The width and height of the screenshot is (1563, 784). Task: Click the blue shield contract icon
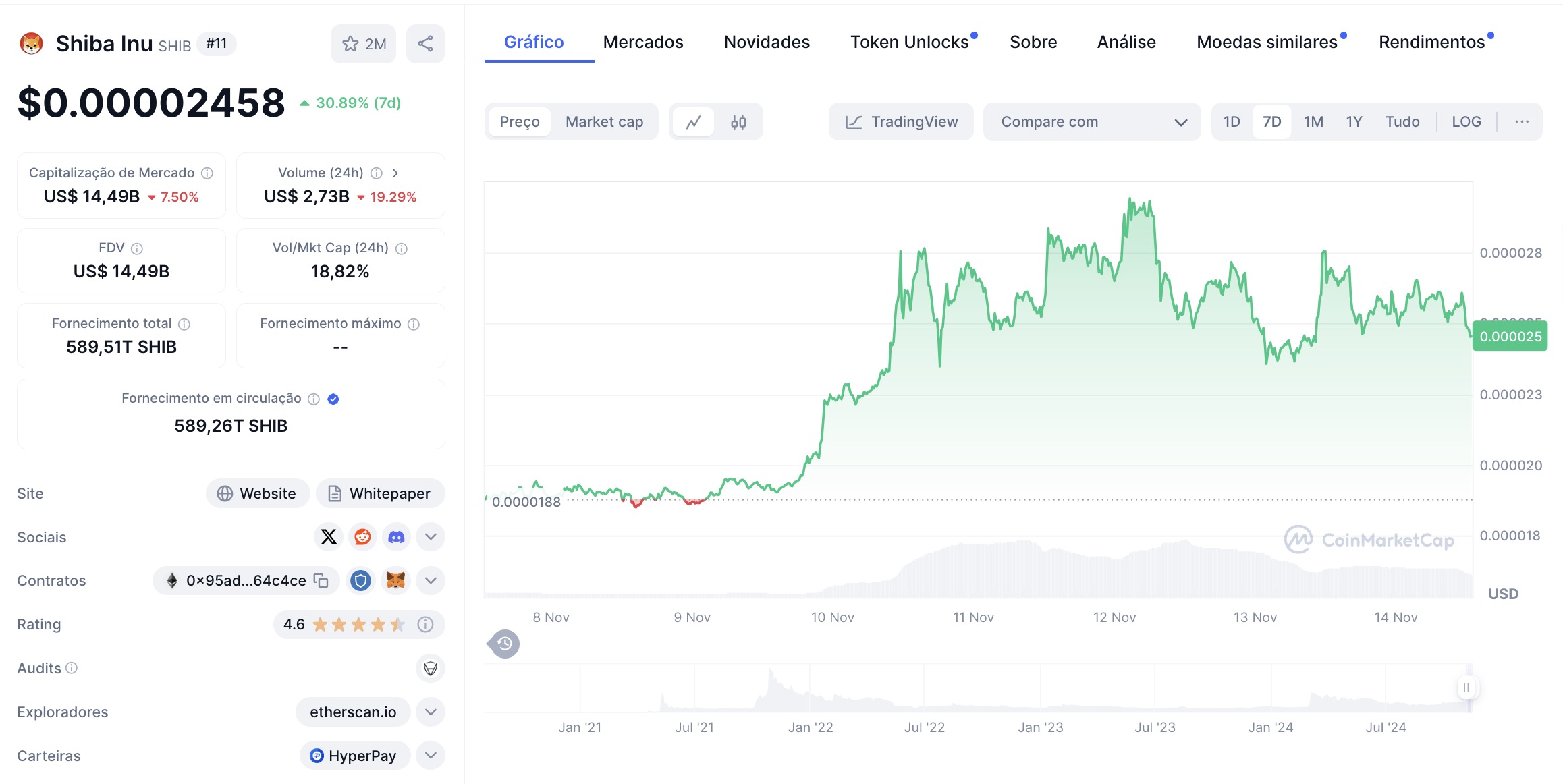361,580
